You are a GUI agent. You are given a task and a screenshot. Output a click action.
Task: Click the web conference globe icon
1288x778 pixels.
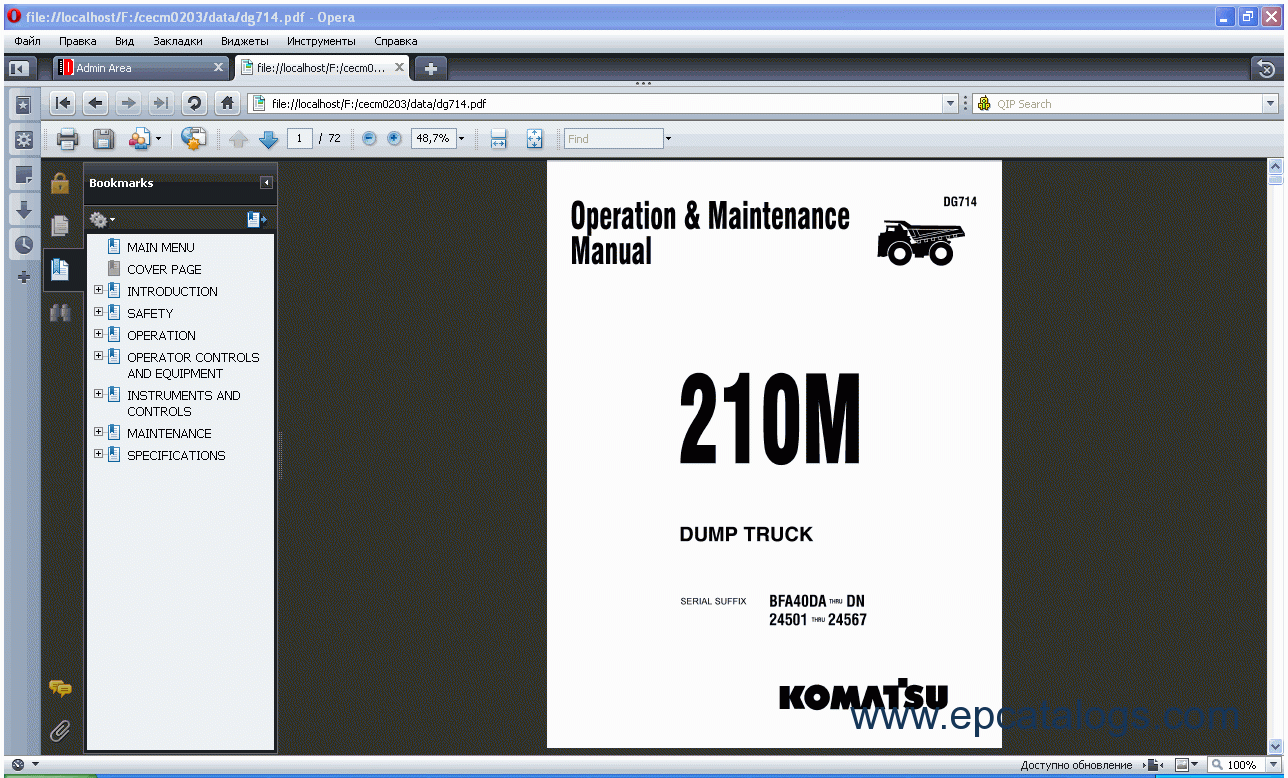(x=193, y=139)
